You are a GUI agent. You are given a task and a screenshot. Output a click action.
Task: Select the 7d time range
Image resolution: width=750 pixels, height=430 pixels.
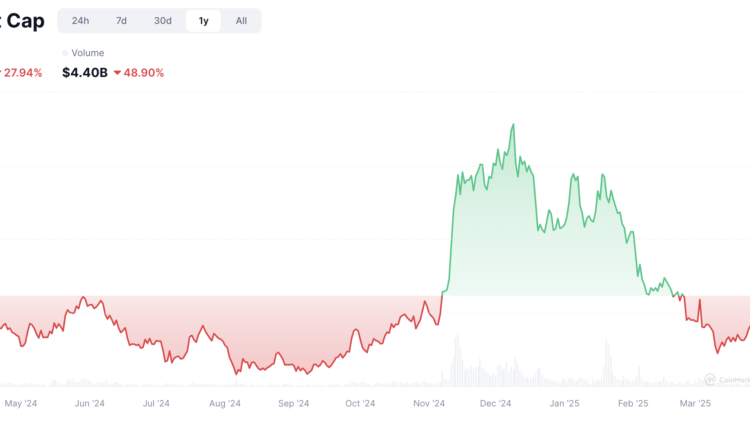point(121,21)
